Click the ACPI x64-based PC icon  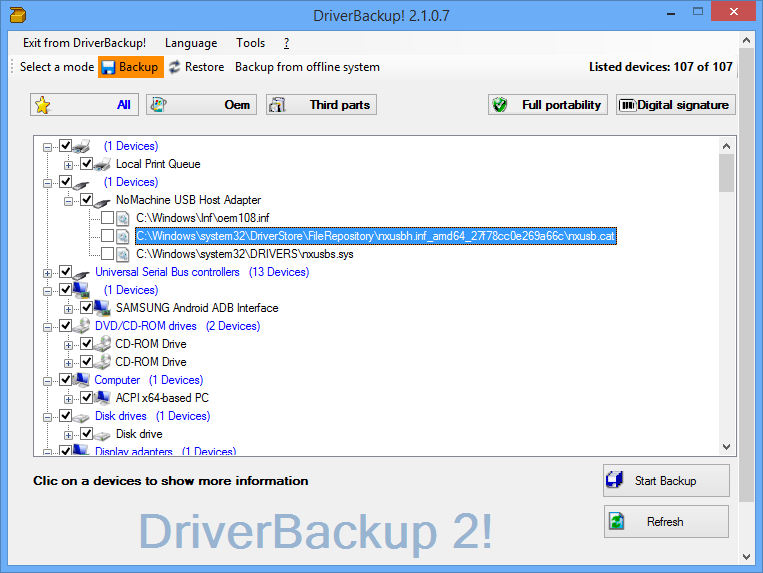click(102, 398)
